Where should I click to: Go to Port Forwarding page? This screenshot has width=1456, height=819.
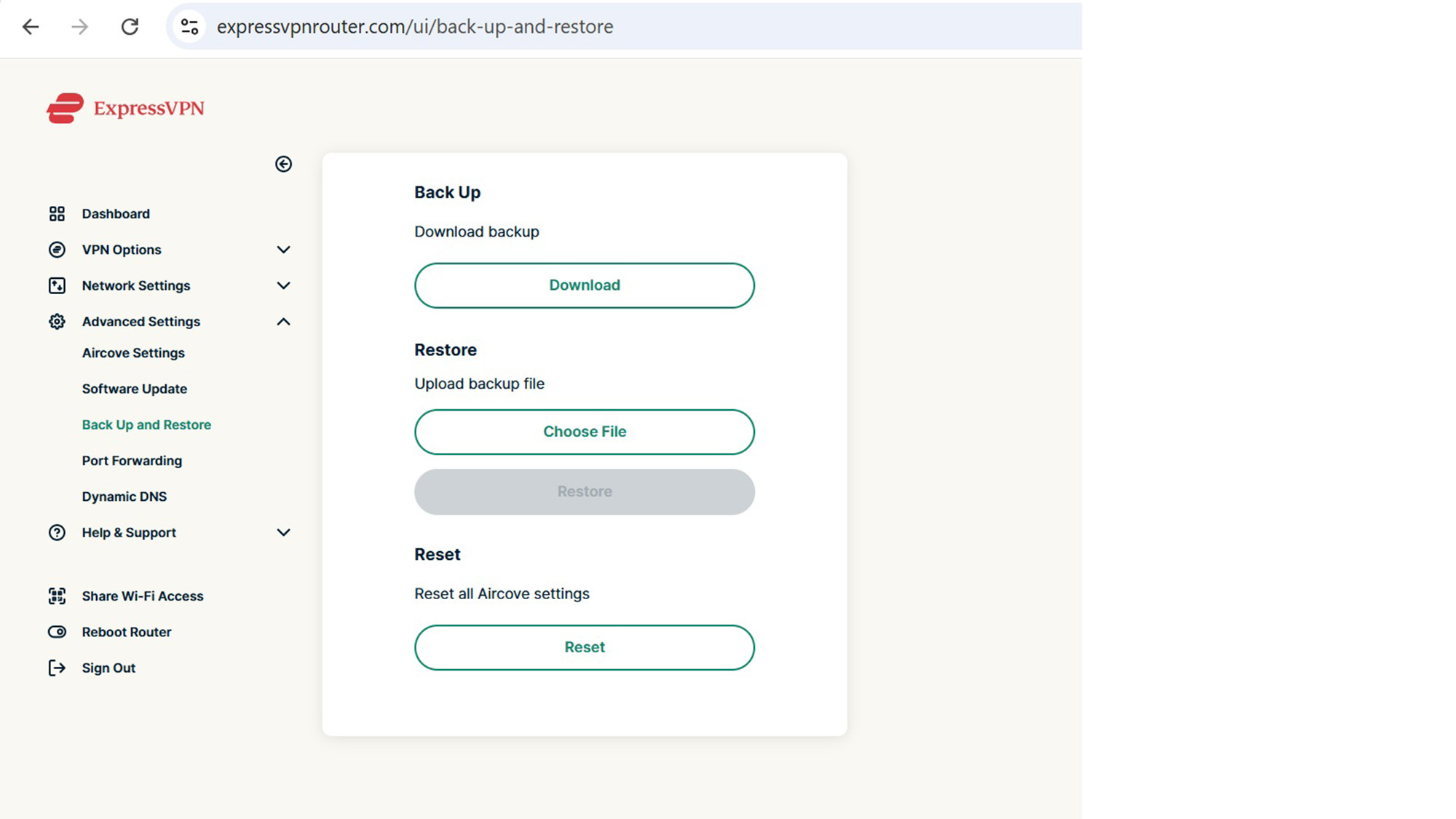tap(132, 461)
